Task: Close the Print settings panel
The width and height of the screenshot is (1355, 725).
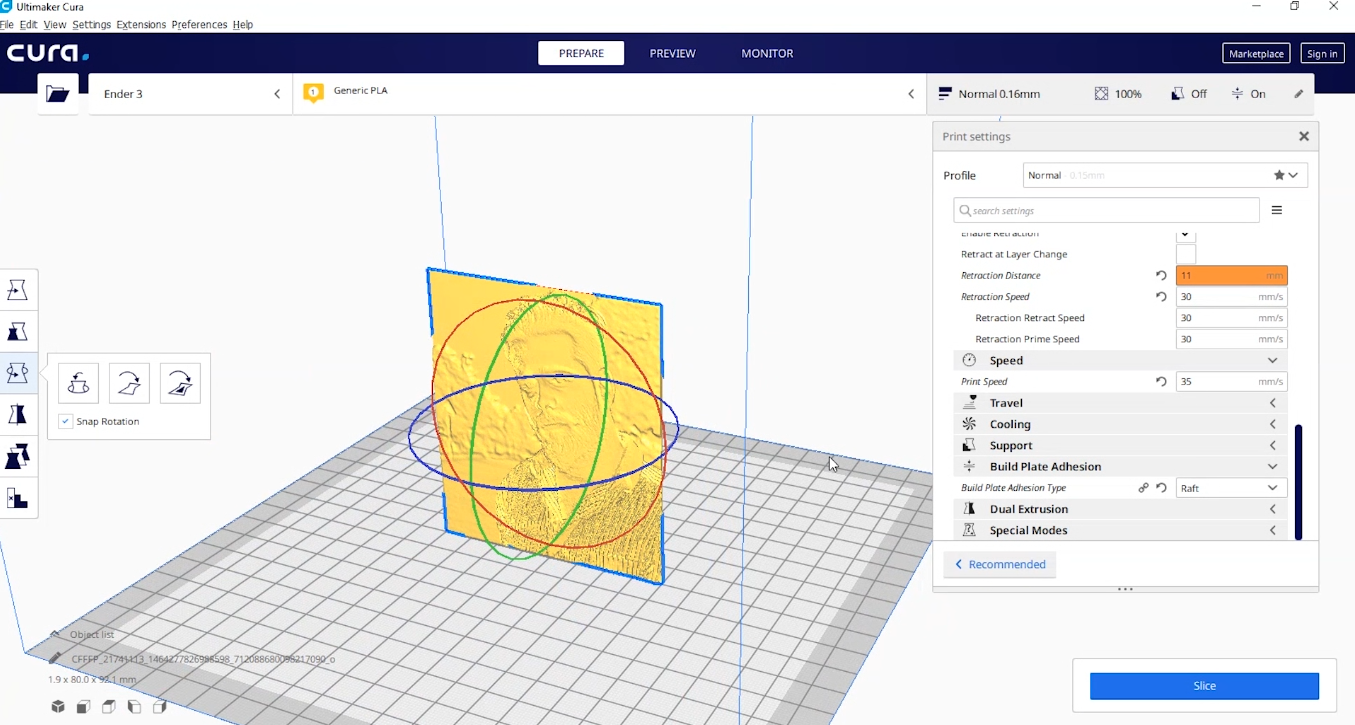Action: pyautogui.click(x=1303, y=136)
